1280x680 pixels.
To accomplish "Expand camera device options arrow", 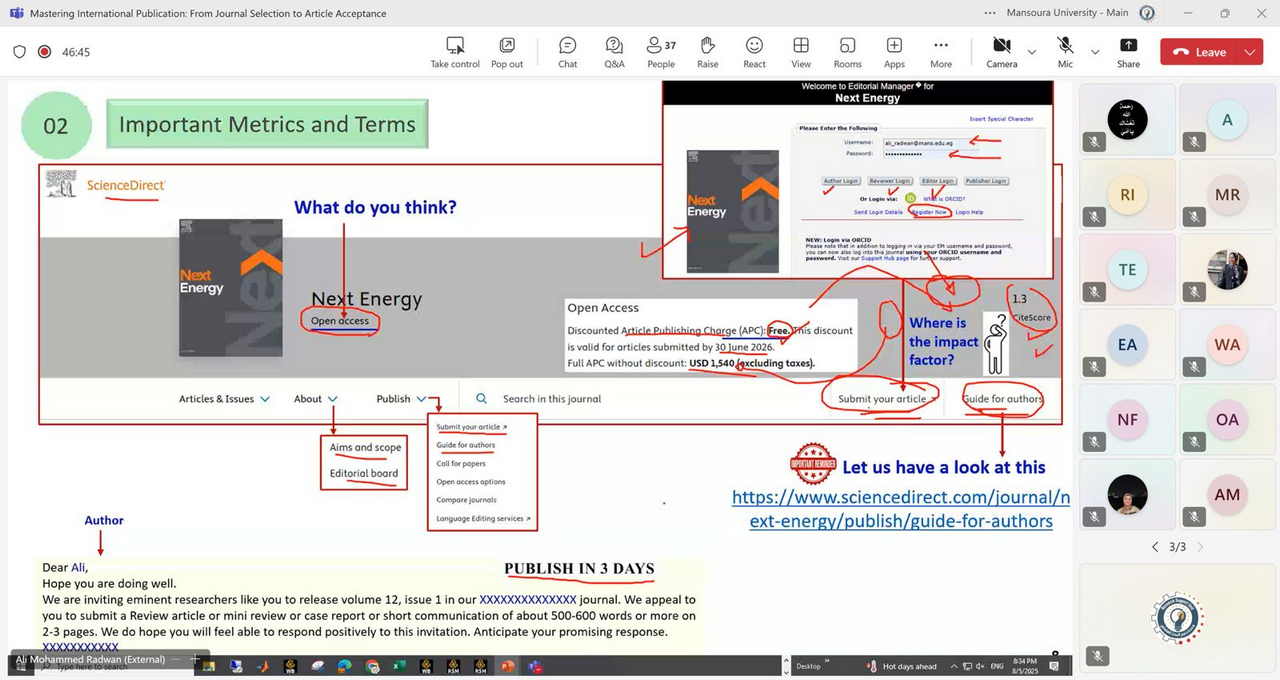I will [x=1031, y=52].
